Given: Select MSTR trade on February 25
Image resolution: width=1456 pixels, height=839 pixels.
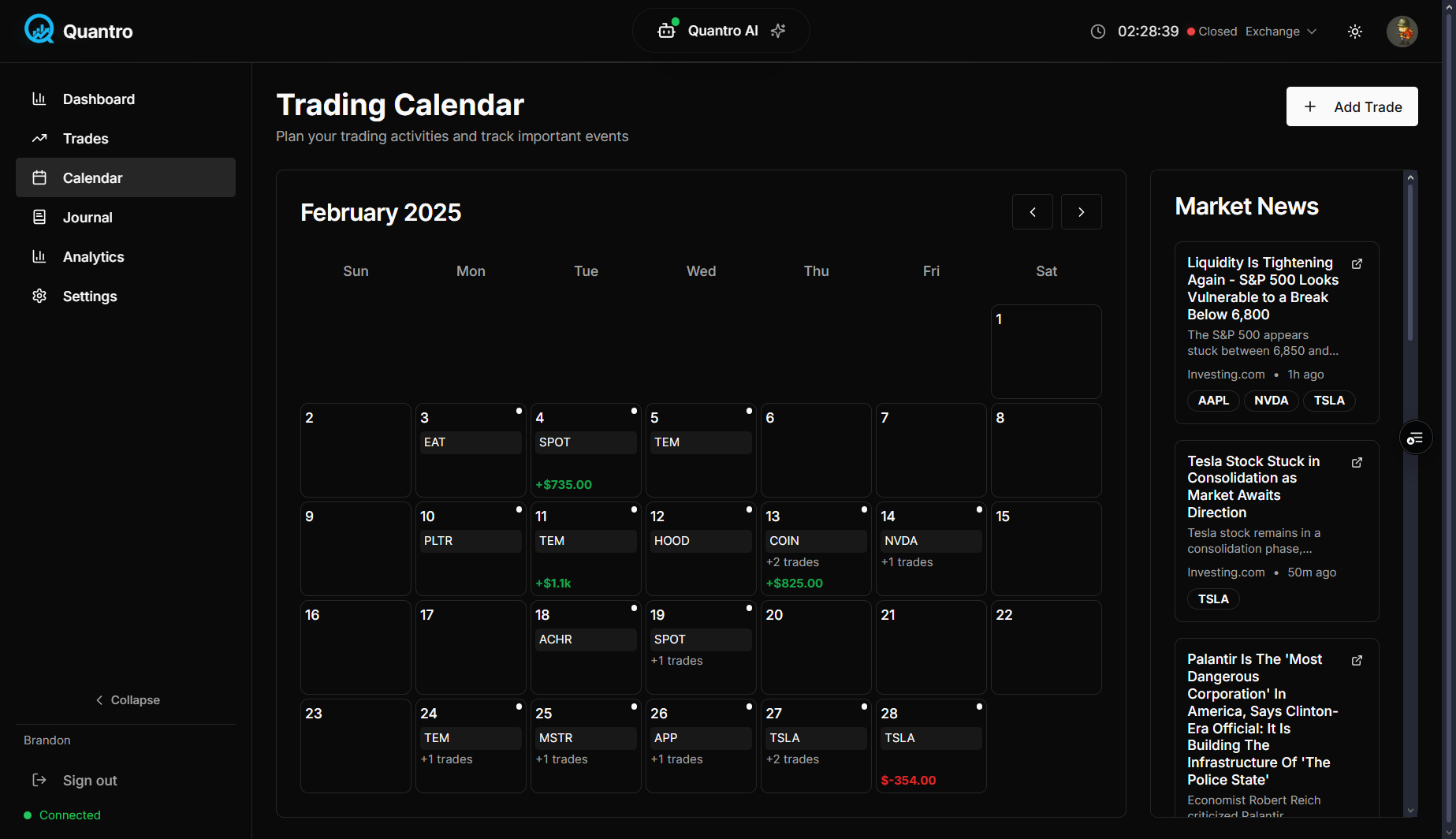Looking at the screenshot, I should (x=586, y=738).
